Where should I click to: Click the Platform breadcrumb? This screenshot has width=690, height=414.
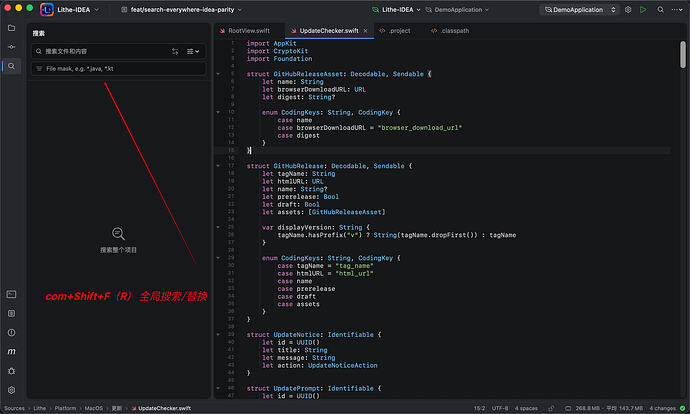point(65,408)
